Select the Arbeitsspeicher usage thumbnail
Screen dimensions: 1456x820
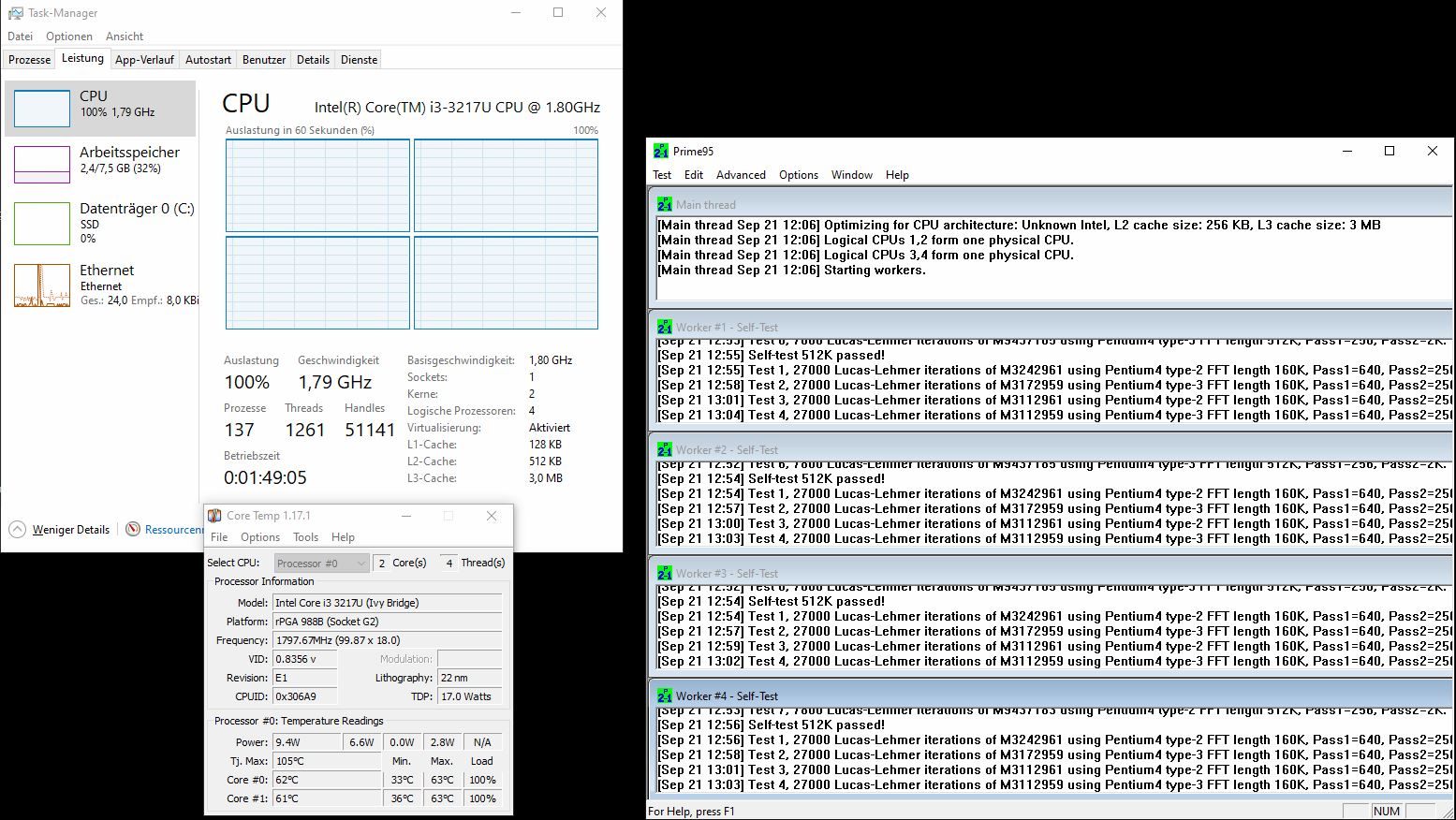[42, 165]
